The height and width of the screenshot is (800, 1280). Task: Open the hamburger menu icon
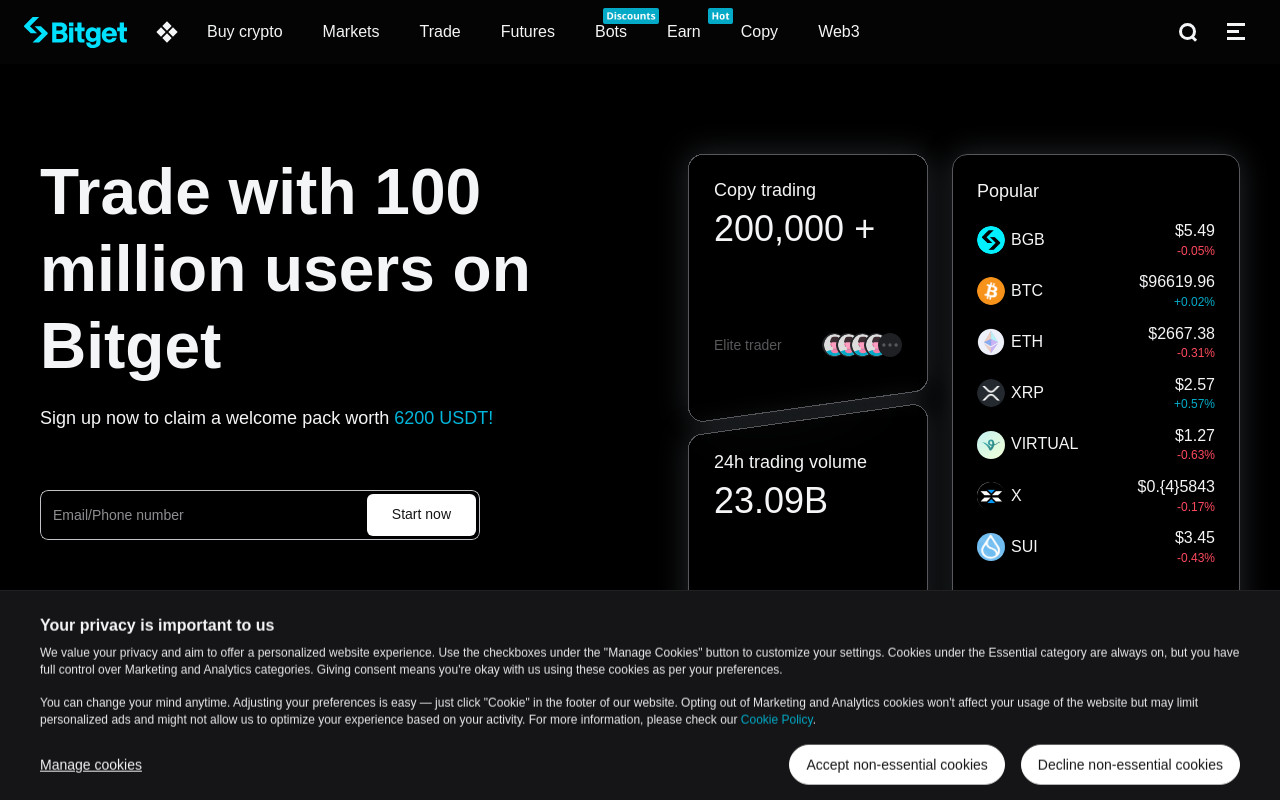point(1236,32)
